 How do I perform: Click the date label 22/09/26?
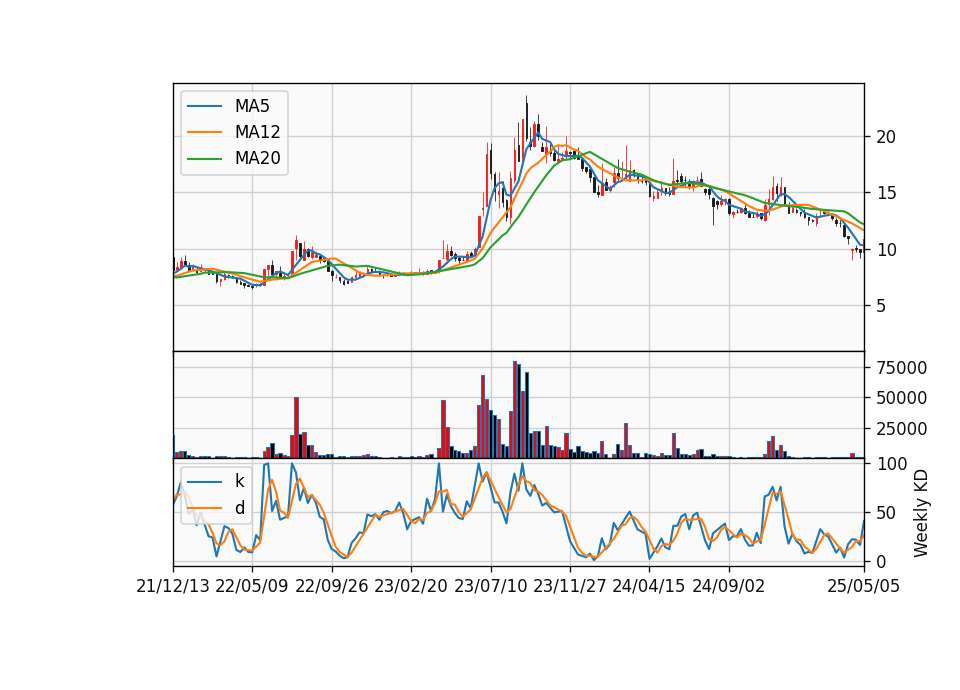tap(332, 587)
